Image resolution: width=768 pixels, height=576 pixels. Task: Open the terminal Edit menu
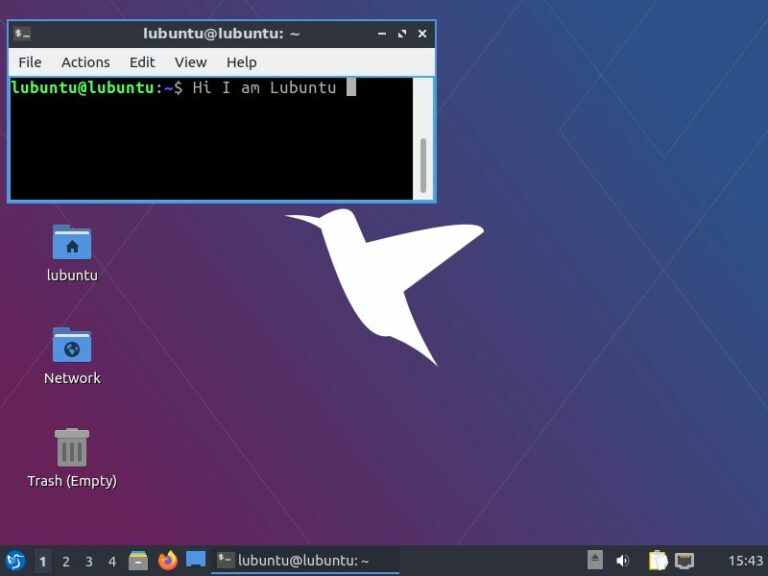[x=142, y=62]
